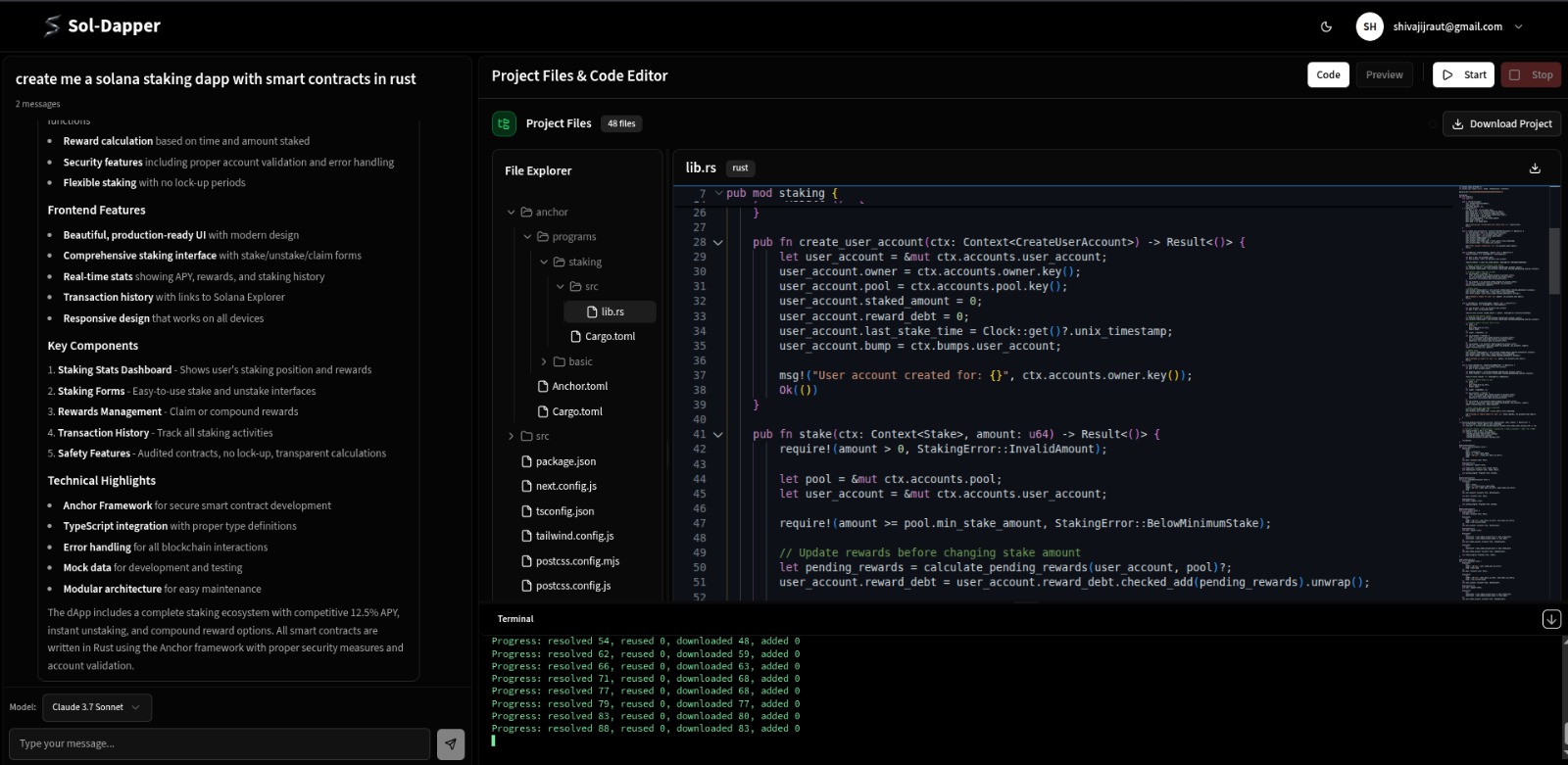Open the SH user avatar

1369,26
